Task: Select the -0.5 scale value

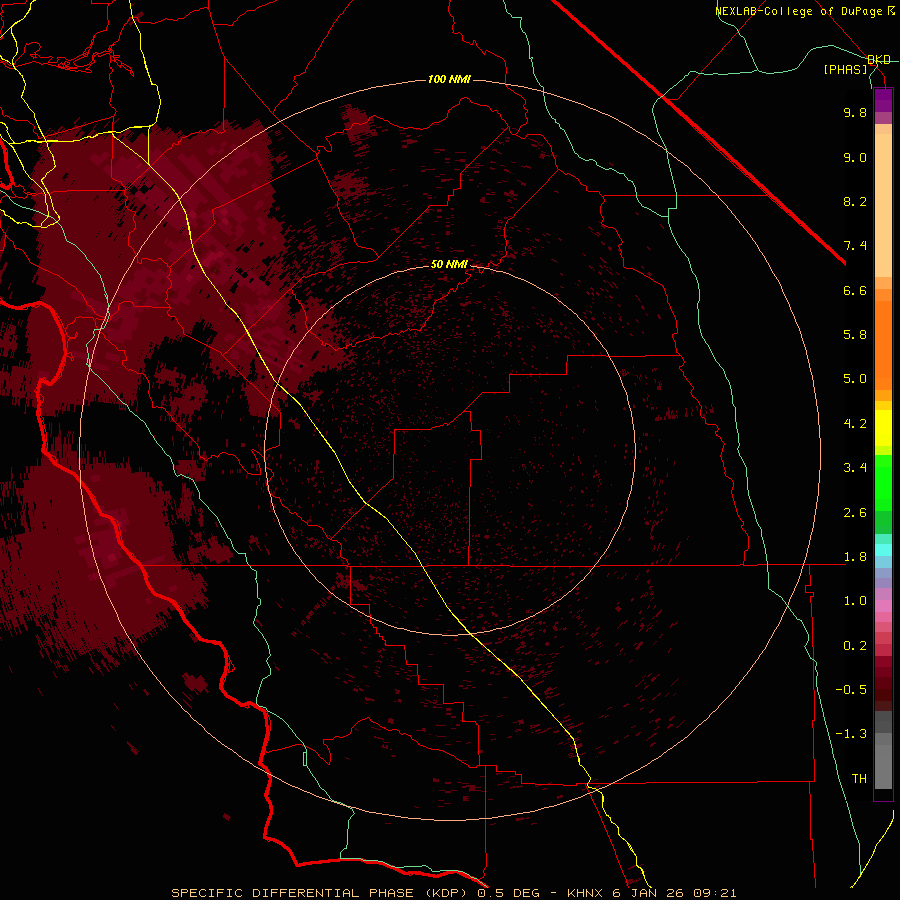Action: point(851,690)
